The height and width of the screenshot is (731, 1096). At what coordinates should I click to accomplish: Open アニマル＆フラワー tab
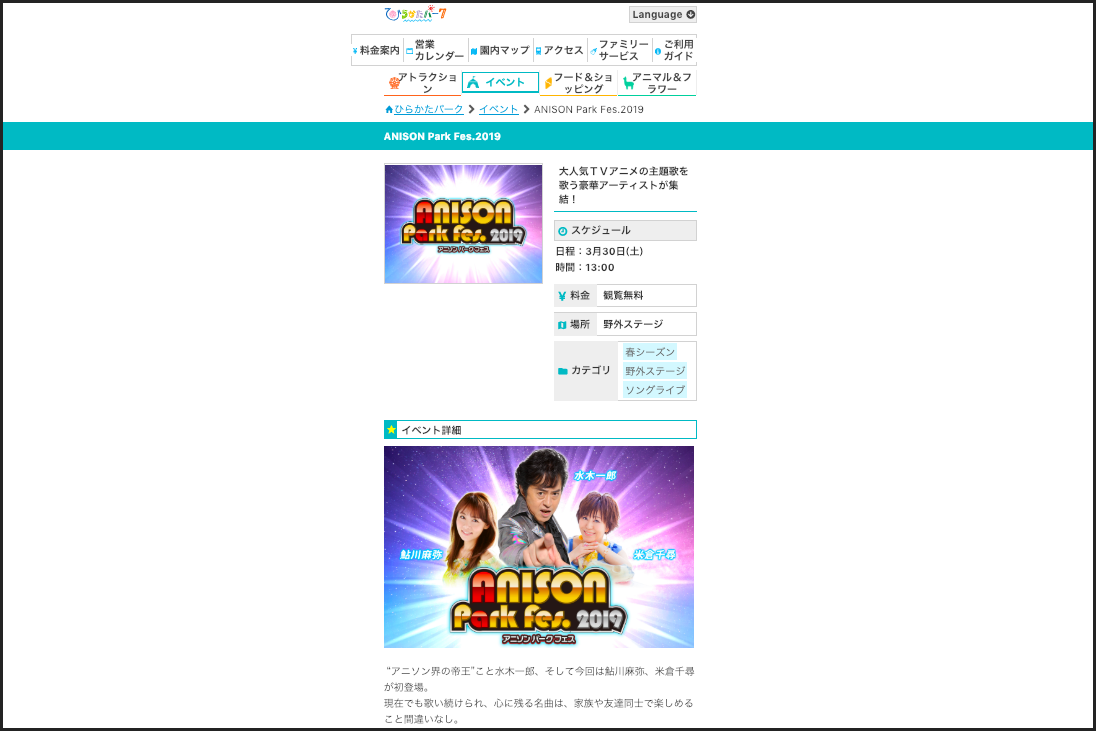click(x=657, y=83)
